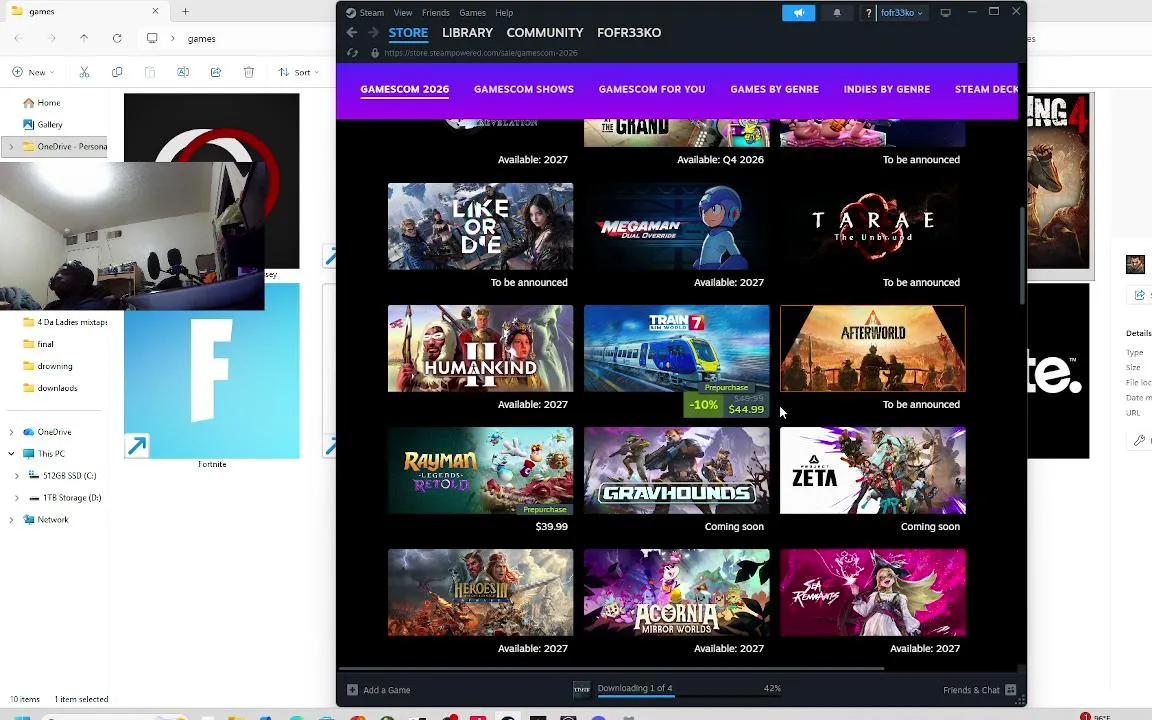Click the Steam back navigation arrow
Screen dimensions: 1152x720
click(x=351, y=32)
